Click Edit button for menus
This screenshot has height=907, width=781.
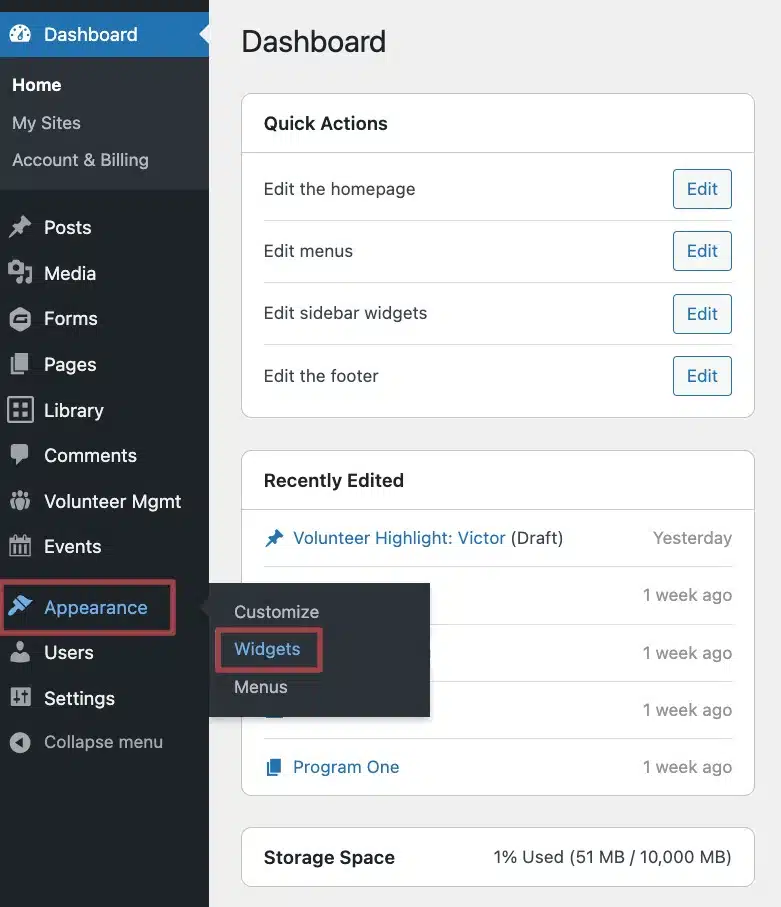(702, 251)
